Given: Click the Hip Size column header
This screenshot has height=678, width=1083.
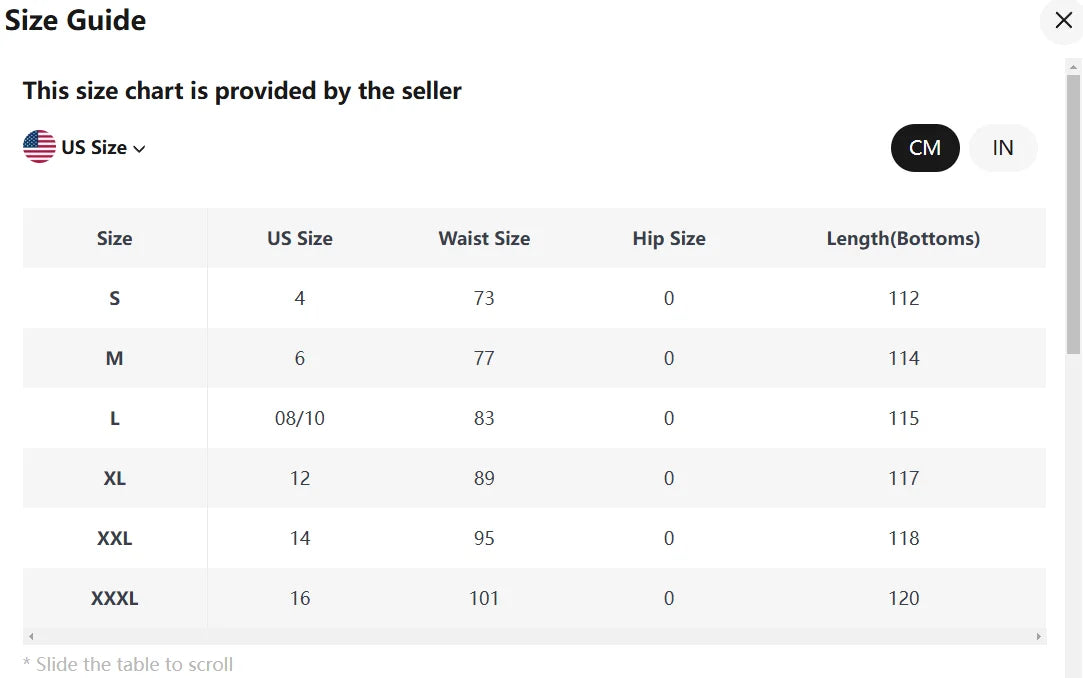Looking at the screenshot, I should (x=669, y=238).
